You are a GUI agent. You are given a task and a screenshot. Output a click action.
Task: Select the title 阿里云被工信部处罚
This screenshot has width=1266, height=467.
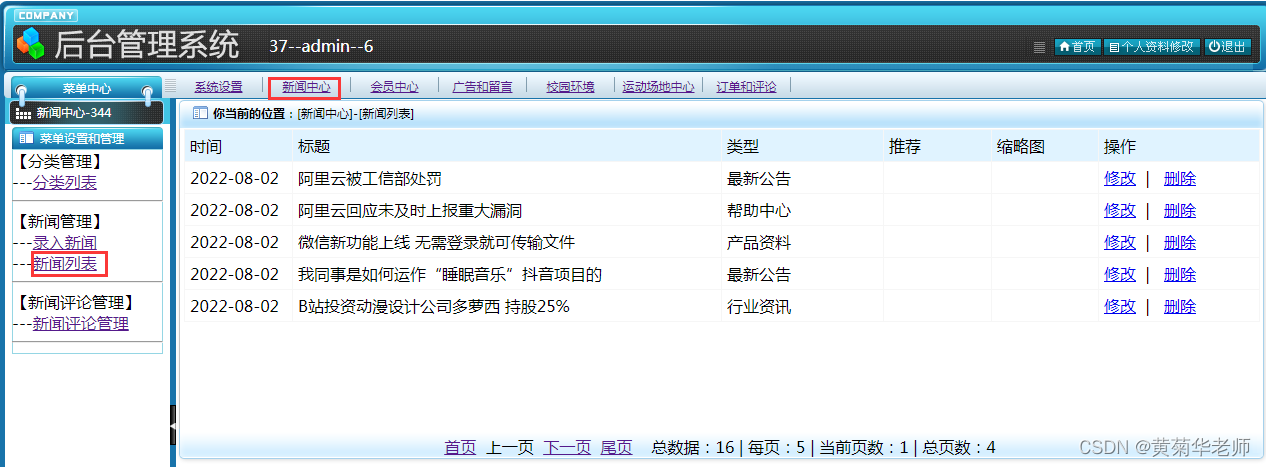(370, 179)
